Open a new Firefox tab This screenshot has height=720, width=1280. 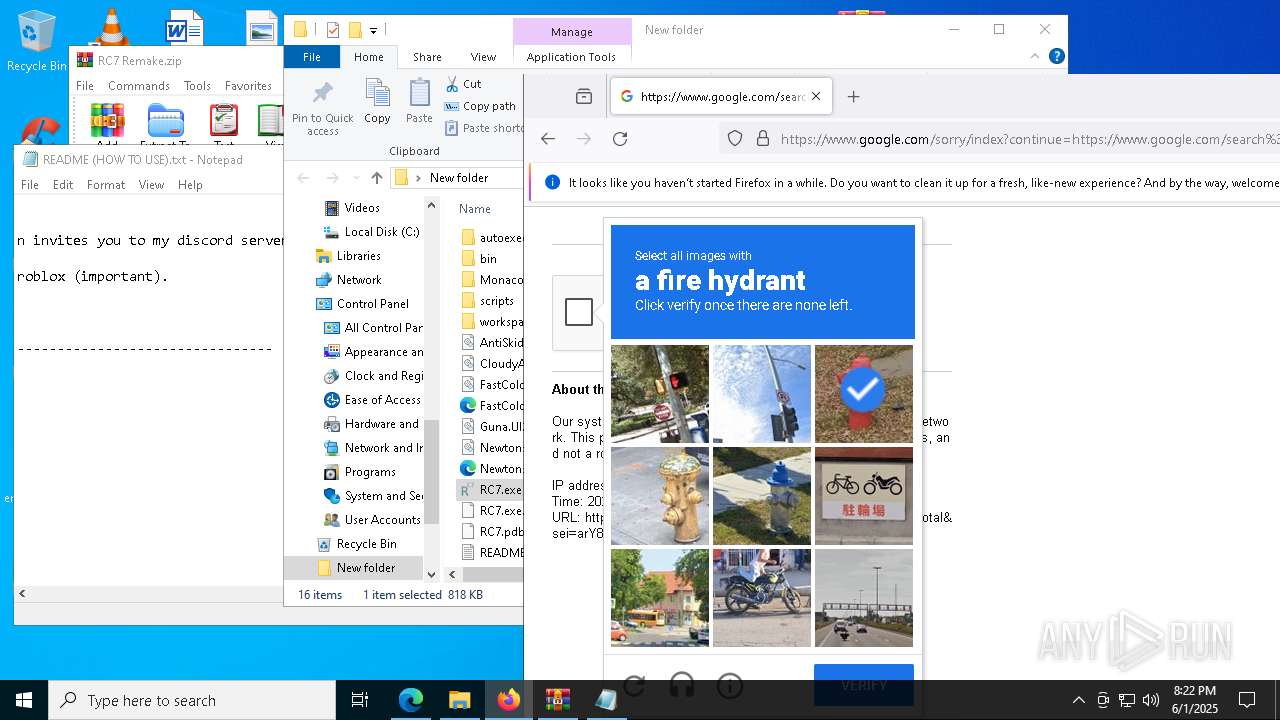click(x=853, y=97)
